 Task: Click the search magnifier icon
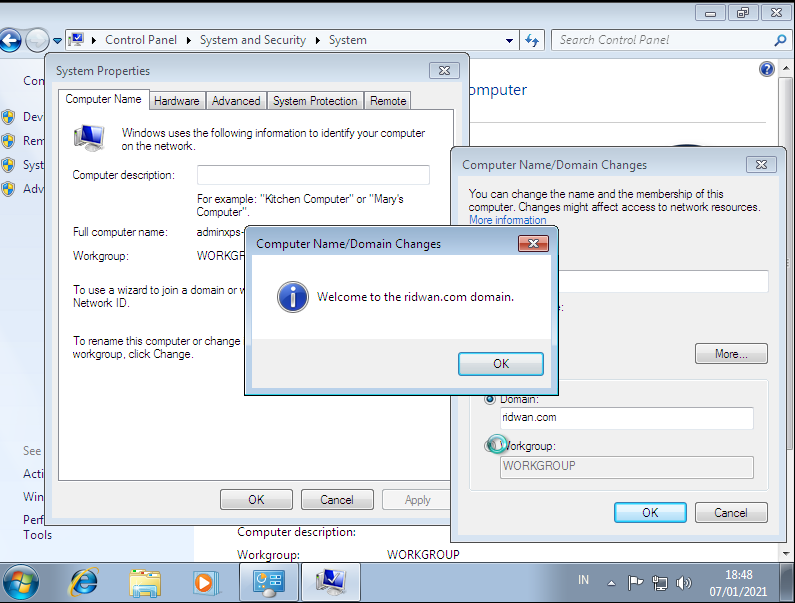point(780,40)
